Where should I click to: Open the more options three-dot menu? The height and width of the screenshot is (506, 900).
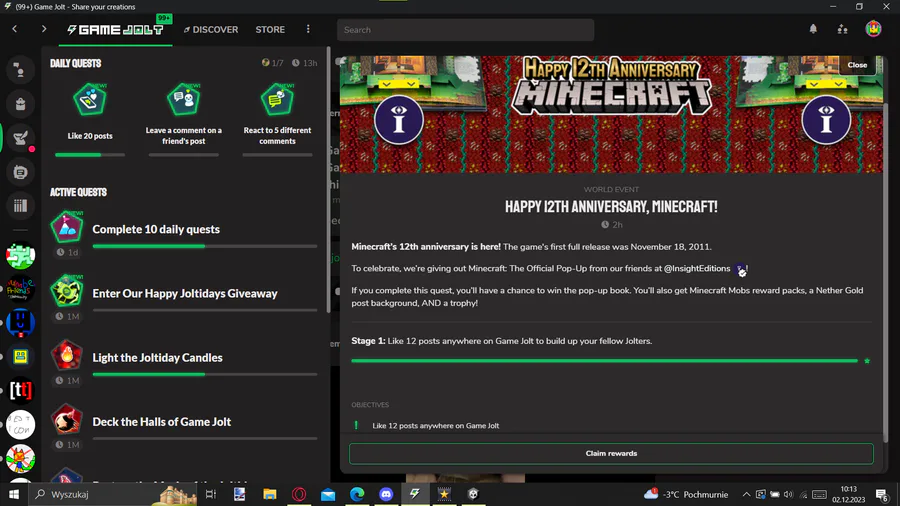click(308, 29)
